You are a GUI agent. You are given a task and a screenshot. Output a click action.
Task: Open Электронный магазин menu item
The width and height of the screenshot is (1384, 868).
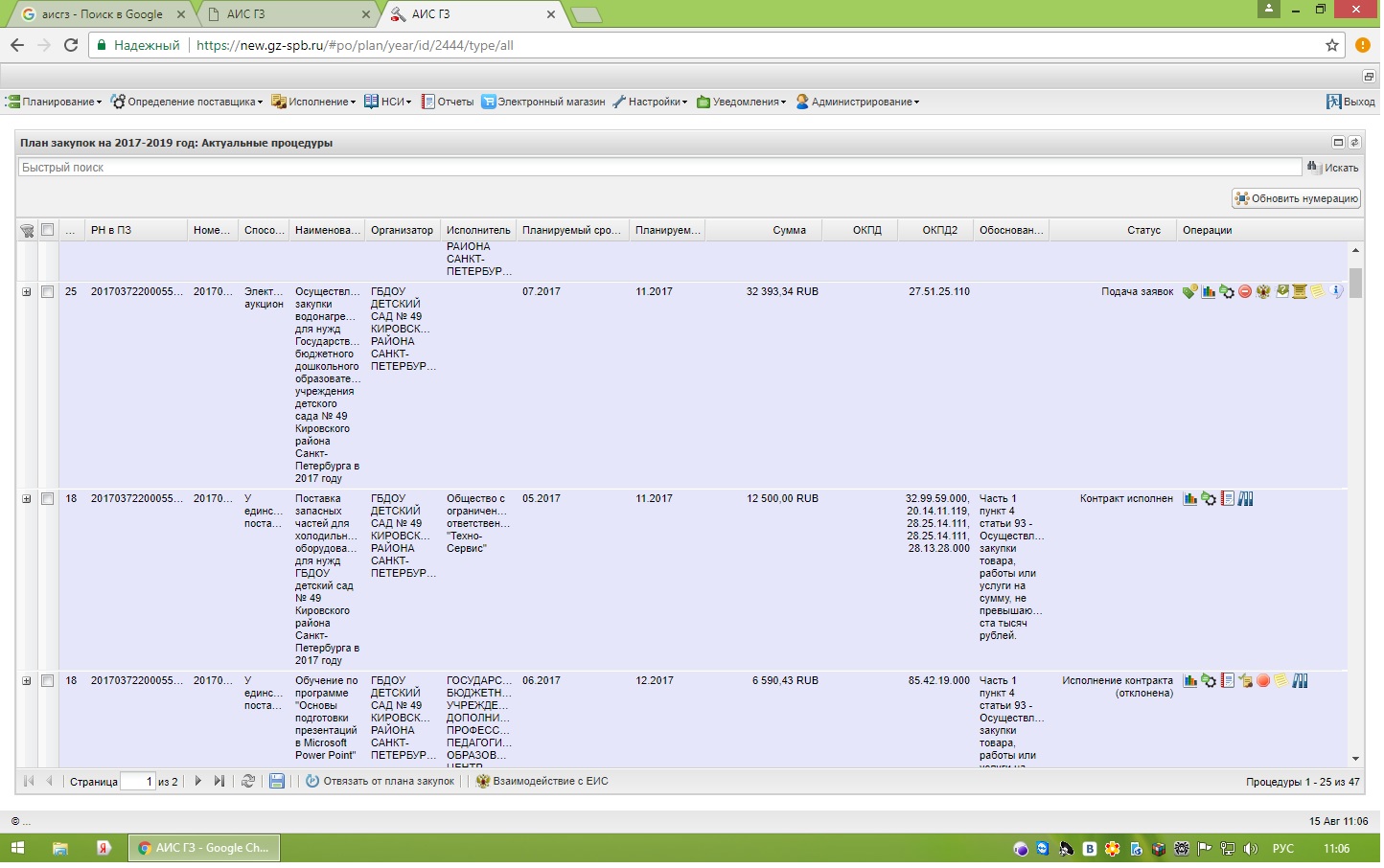[x=543, y=102]
